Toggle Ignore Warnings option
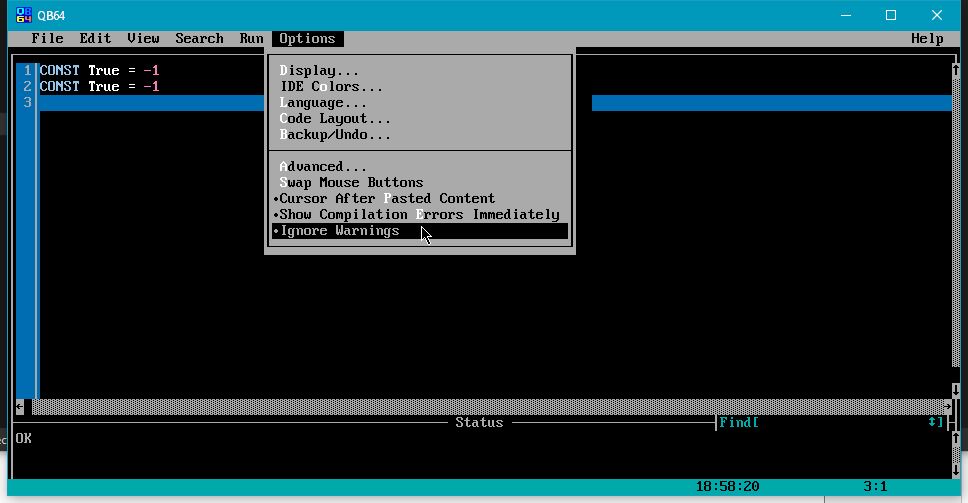 [340, 231]
